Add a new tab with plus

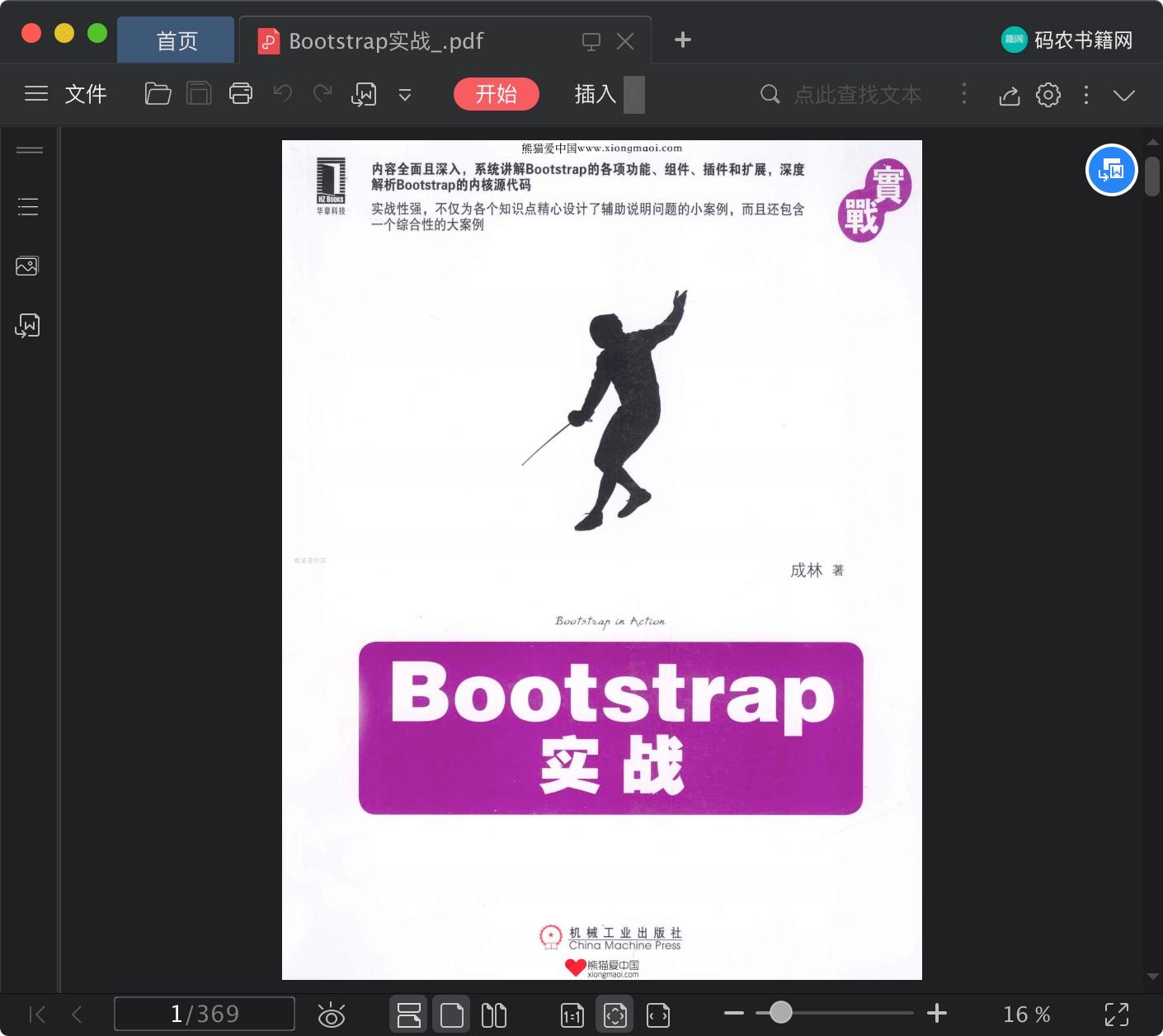[x=683, y=40]
